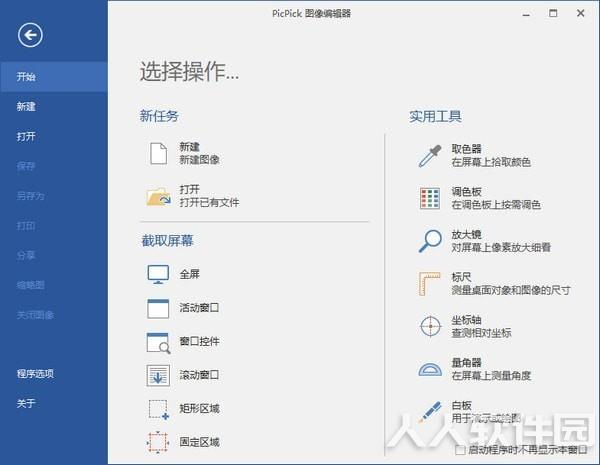The height and width of the screenshot is (465, 600).
Task: Maximize the PicPick window
Action: [553, 14]
